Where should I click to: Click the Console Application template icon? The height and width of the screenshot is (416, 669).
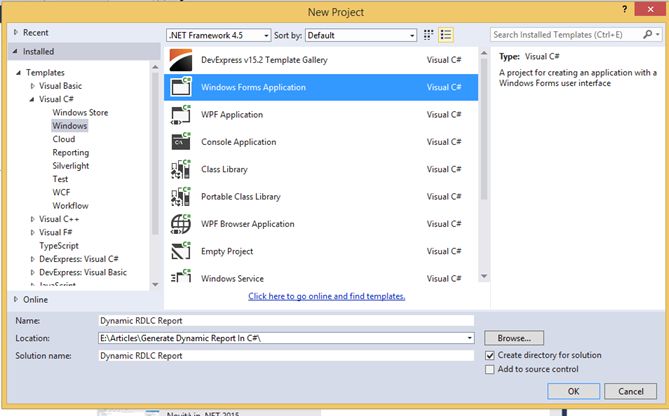click(x=181, y=141)
